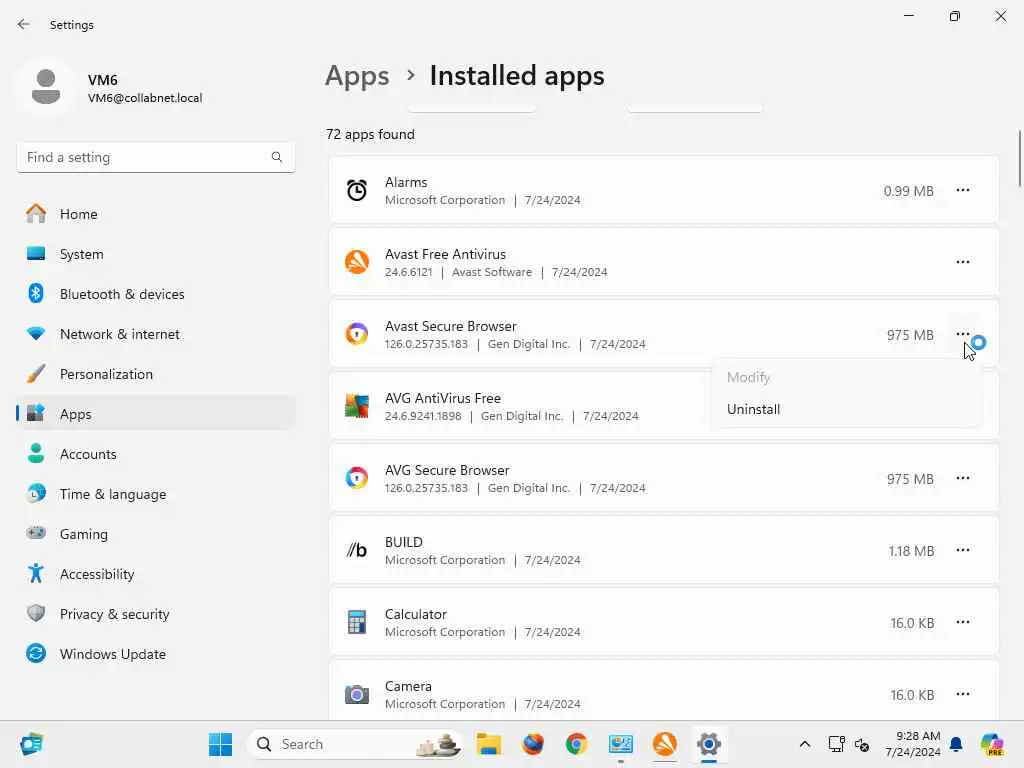Viewport: 1024px width, 768px height.
Task: Go back with the Settings back arrow
Action: tap(24, 25)
